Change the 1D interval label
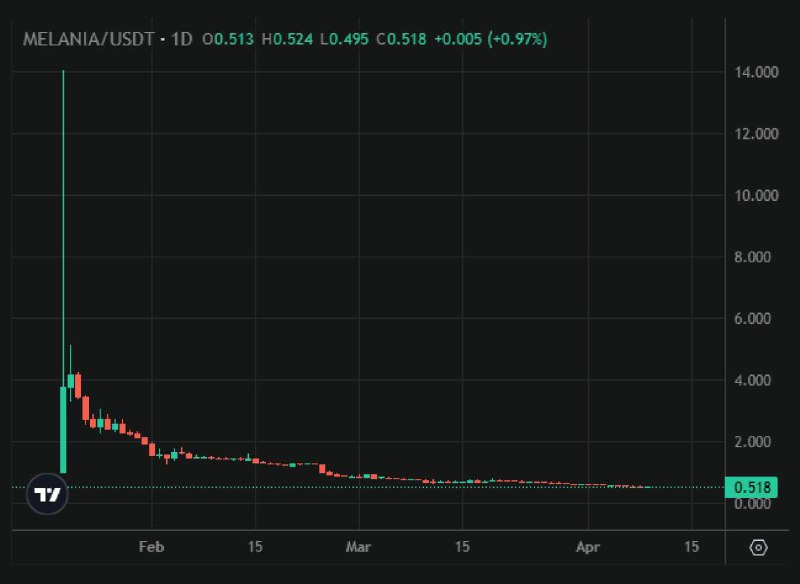800x584 pixels. click(x=182, y=39)
